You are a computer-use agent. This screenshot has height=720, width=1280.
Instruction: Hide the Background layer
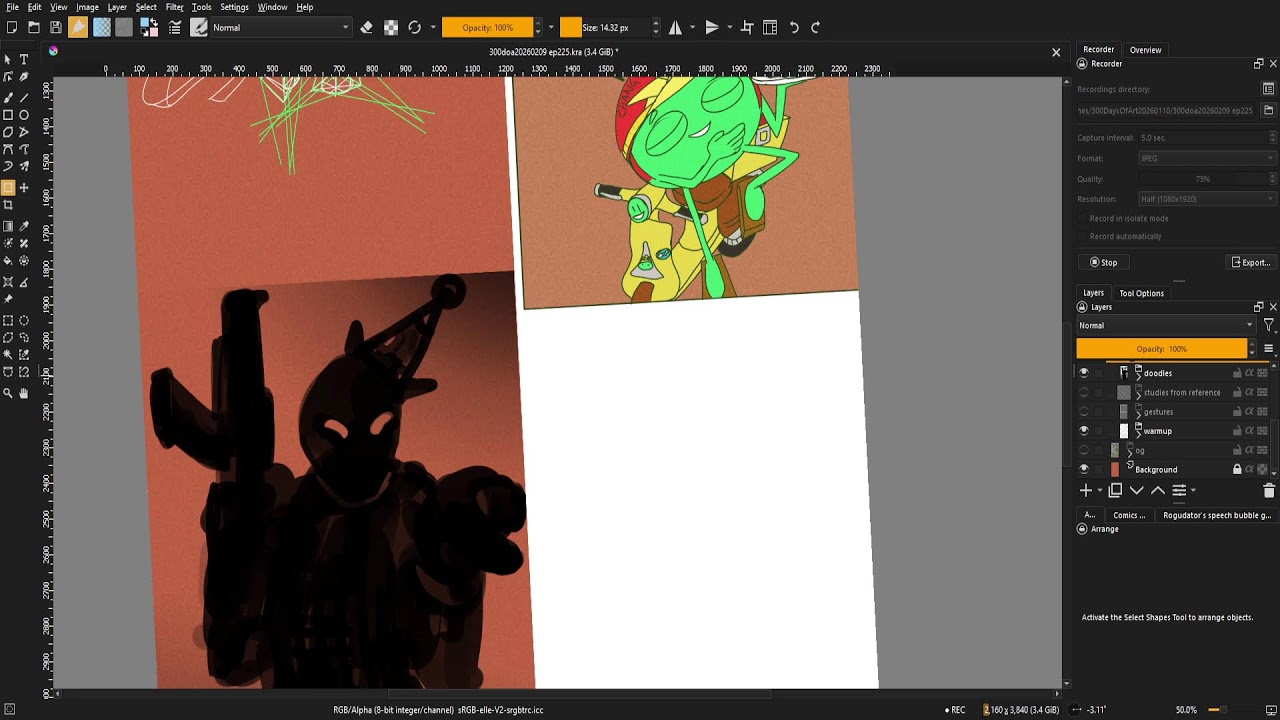point(1084,469)
